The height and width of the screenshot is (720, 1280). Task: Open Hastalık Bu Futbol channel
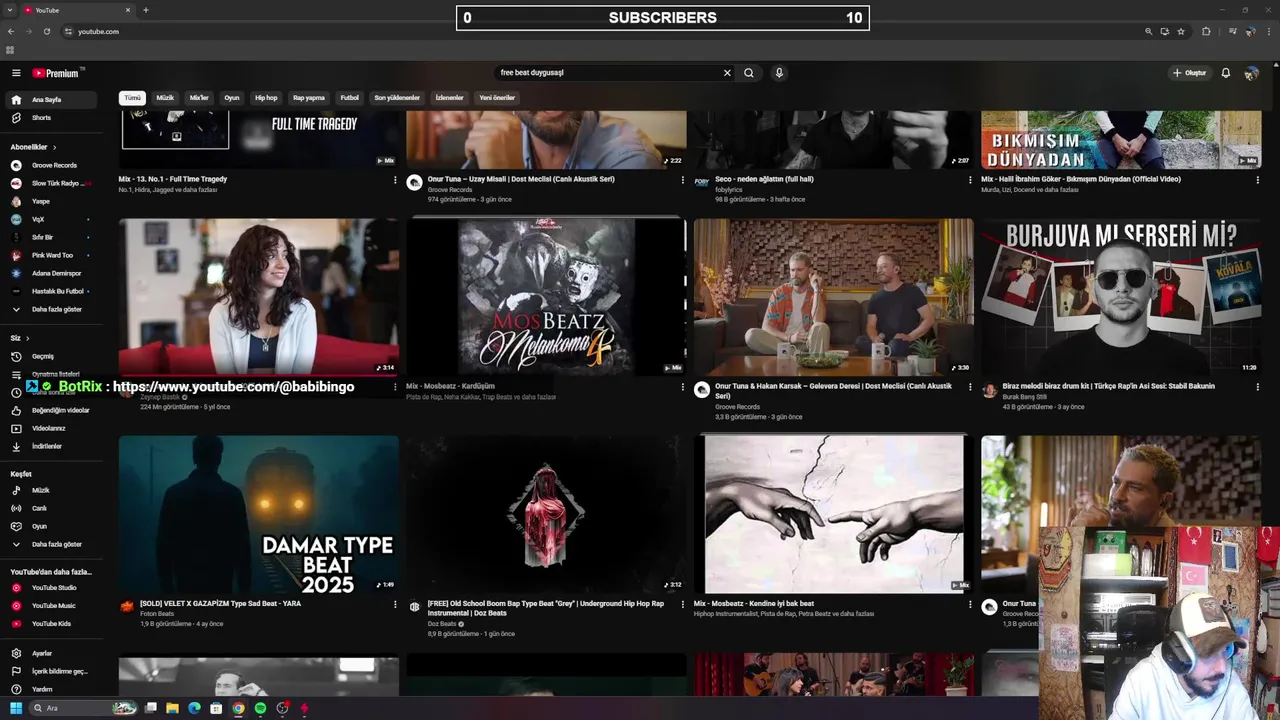coord(52,291)
